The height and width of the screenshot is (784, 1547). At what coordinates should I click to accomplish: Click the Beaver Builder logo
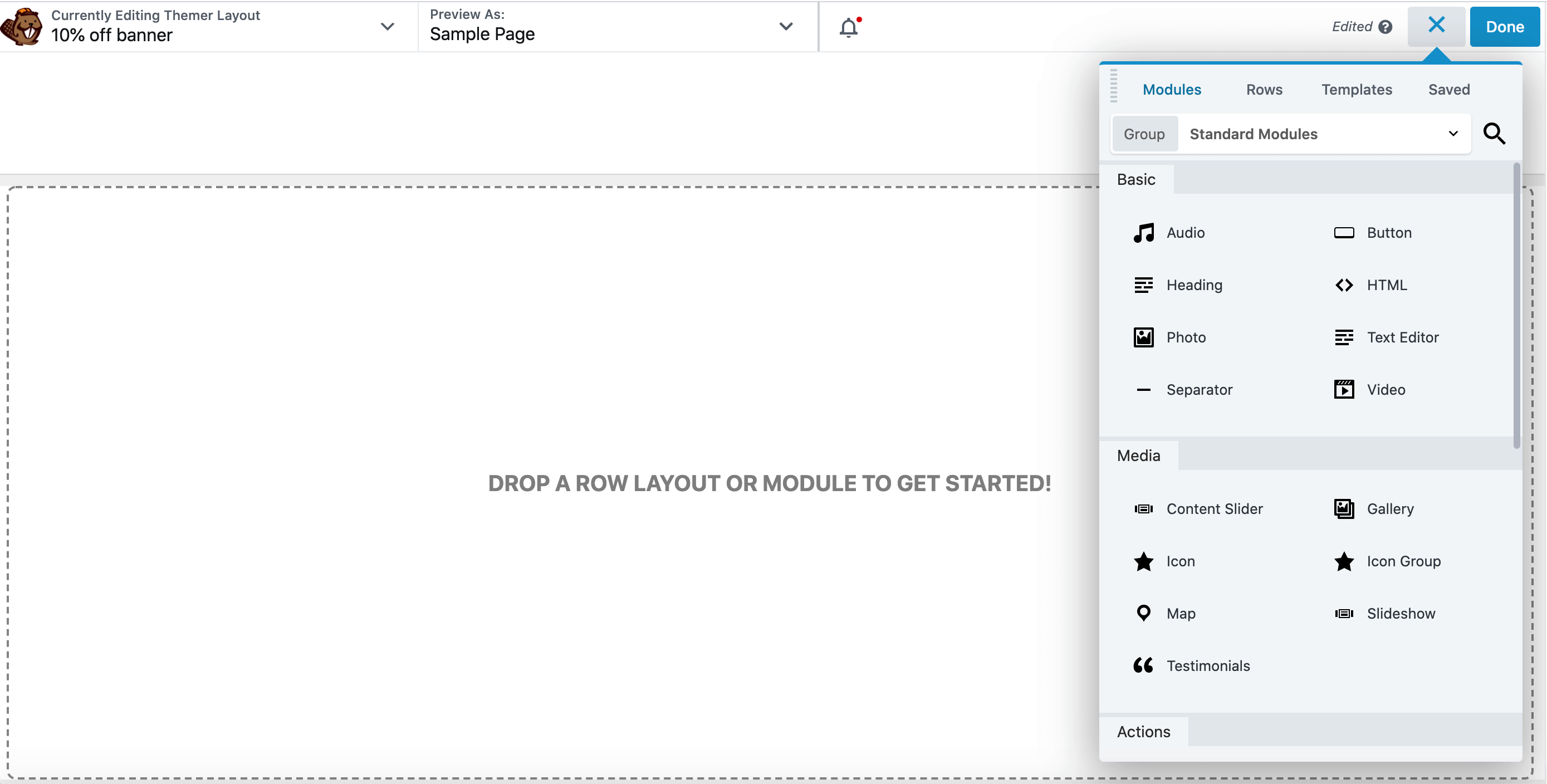(21, 26)
